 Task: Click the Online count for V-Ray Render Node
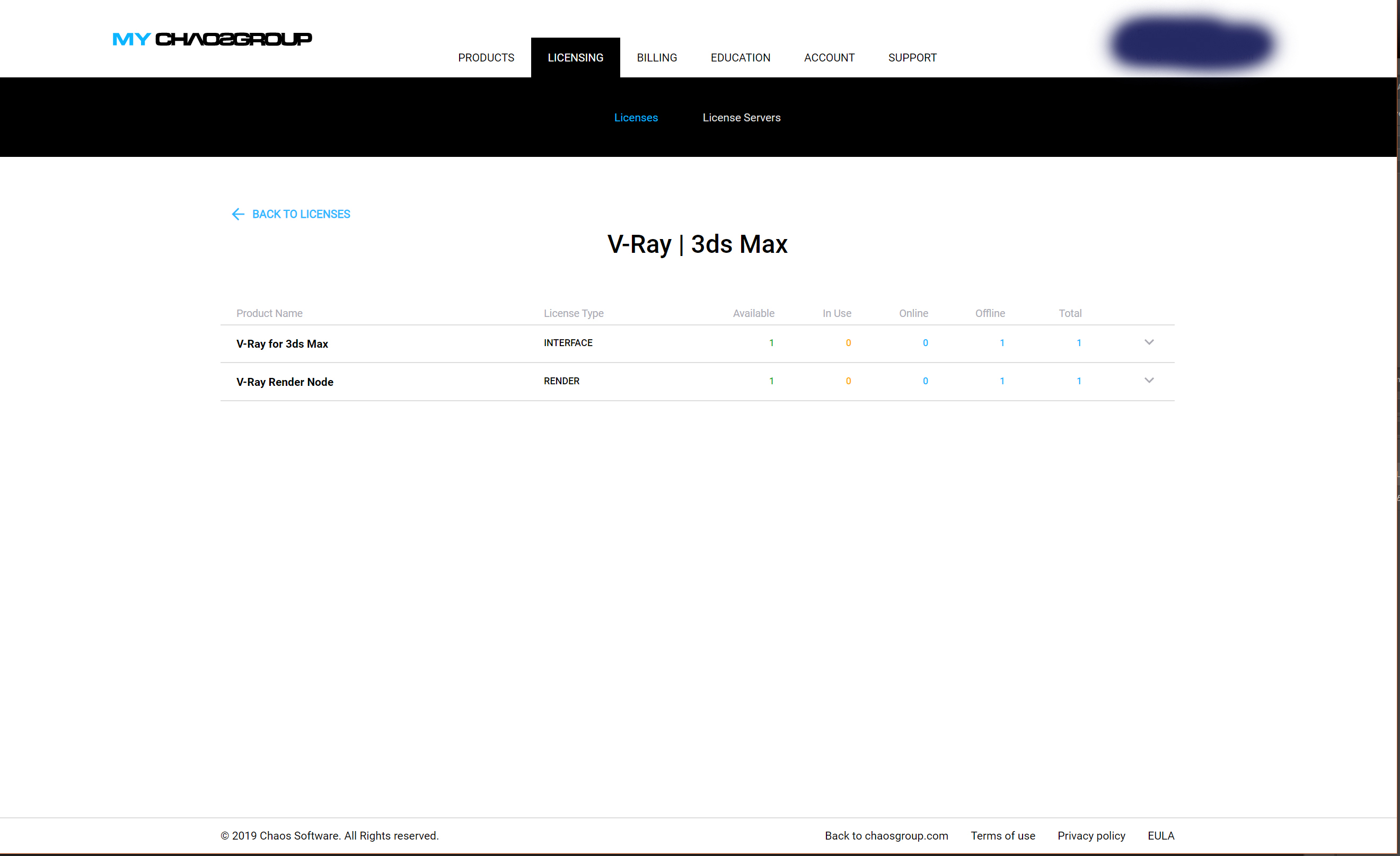[925, 381]
